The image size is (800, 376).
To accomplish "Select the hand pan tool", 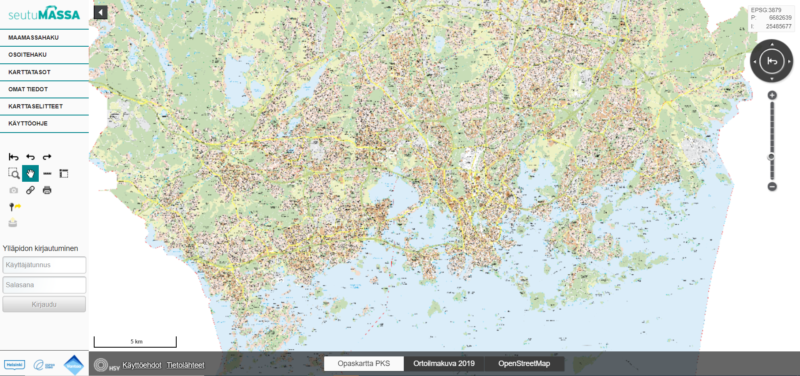I will click(30, 174).
